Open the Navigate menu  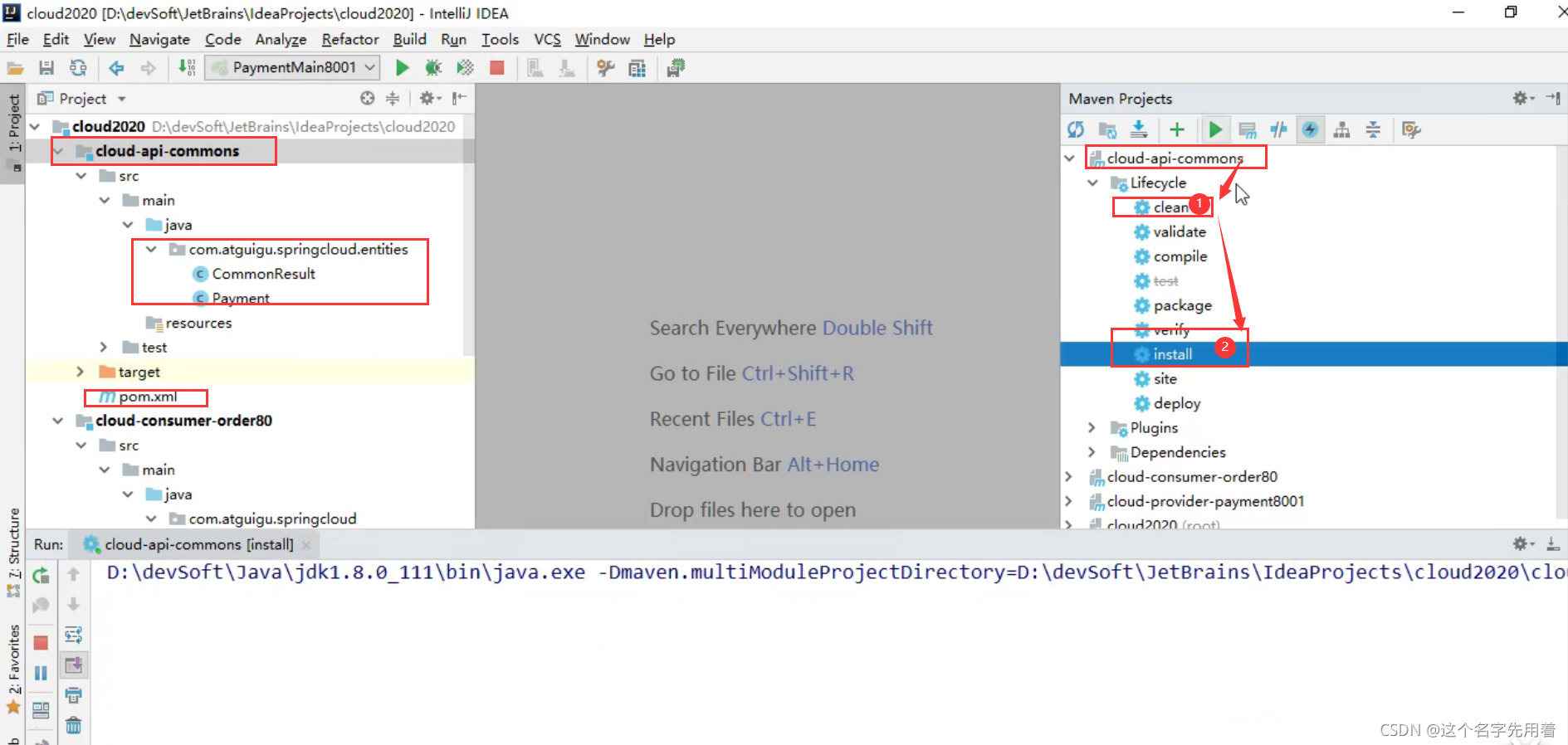(159, 39)
